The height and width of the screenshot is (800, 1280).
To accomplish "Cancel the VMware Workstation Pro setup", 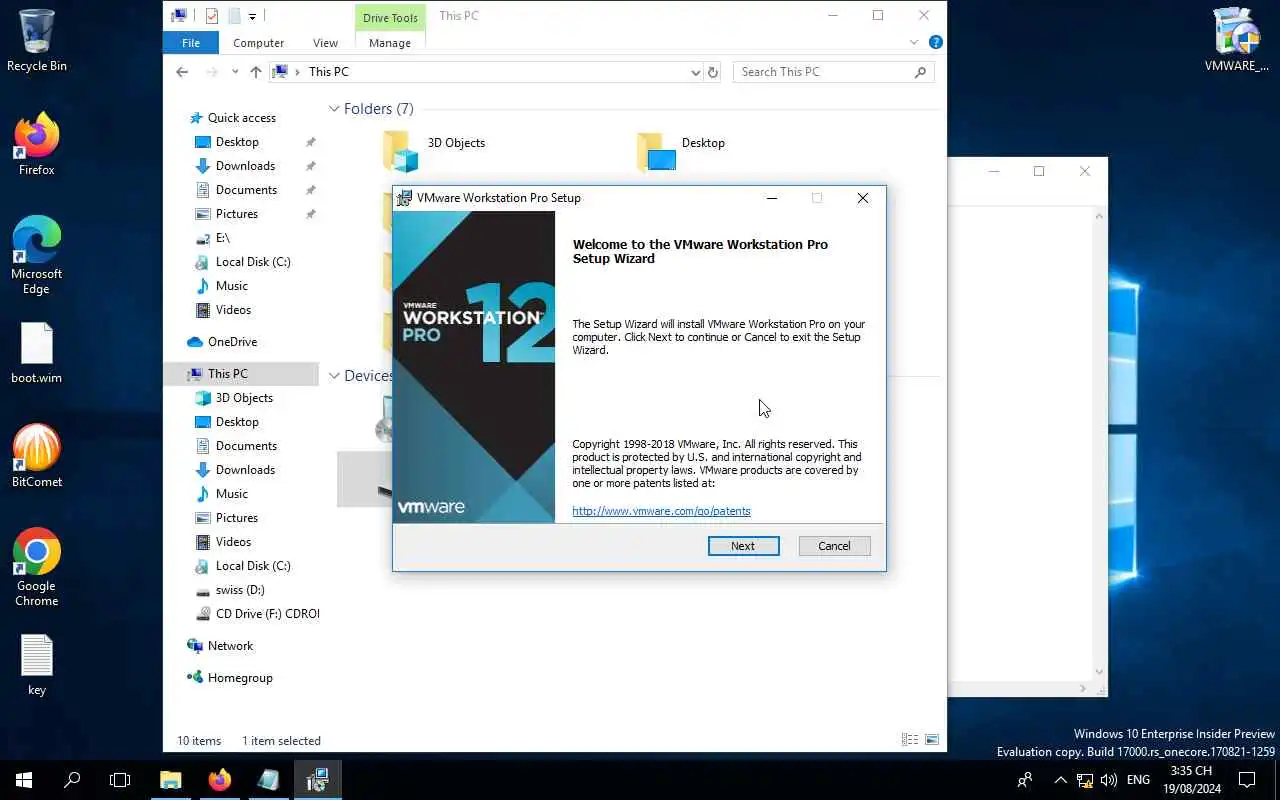I will click(834, 546).
